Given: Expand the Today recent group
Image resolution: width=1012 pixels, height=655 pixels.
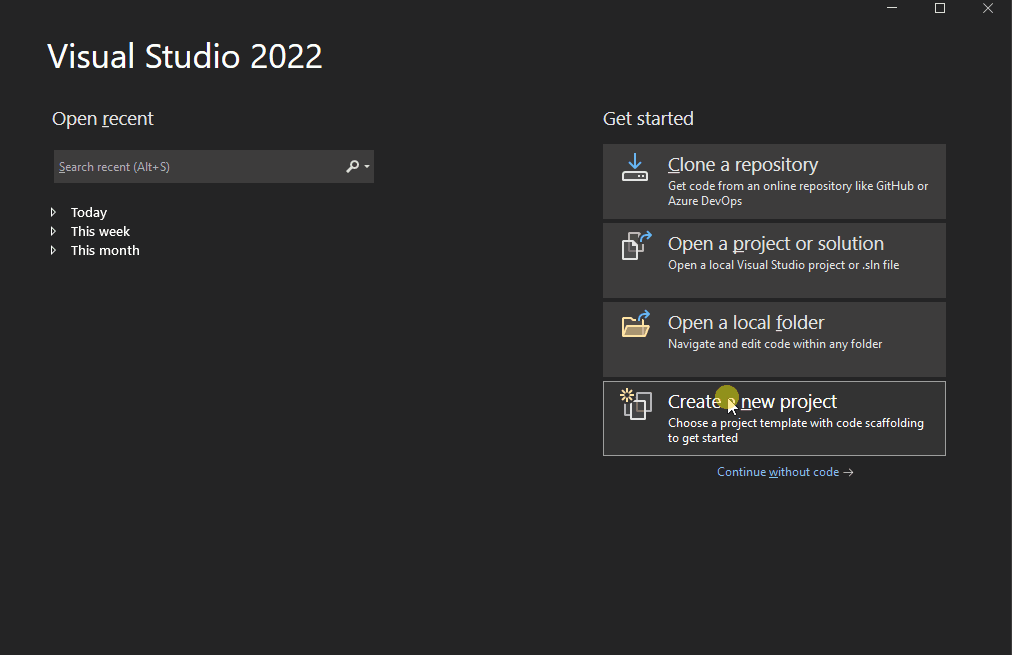Looking at the screenshot, I should point(54,212).
